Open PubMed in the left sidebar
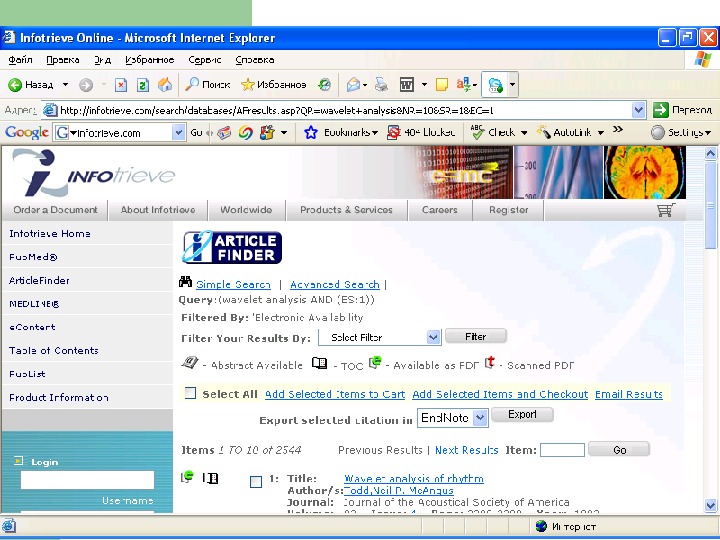The height and width of the screenshot is (540, 720). 33,257
